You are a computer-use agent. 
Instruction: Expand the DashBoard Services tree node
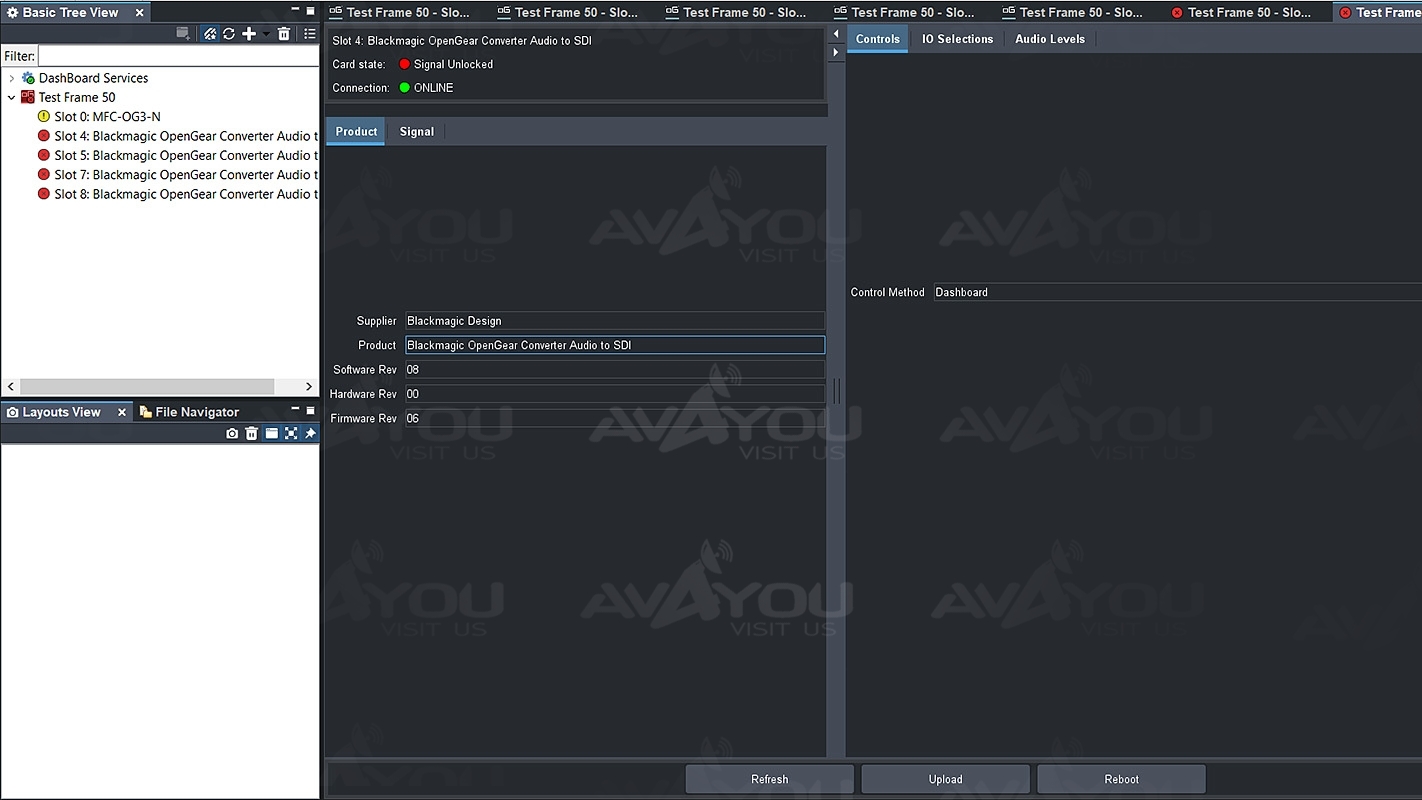coord(11,78)
